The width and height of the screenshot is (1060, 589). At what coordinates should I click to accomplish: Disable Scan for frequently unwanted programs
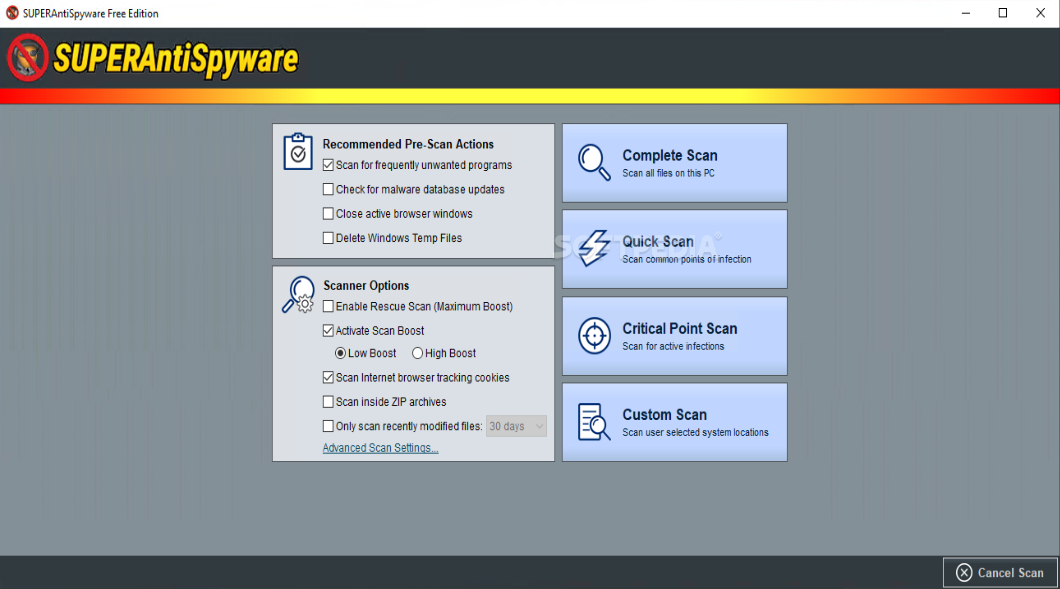click(329, 165)
